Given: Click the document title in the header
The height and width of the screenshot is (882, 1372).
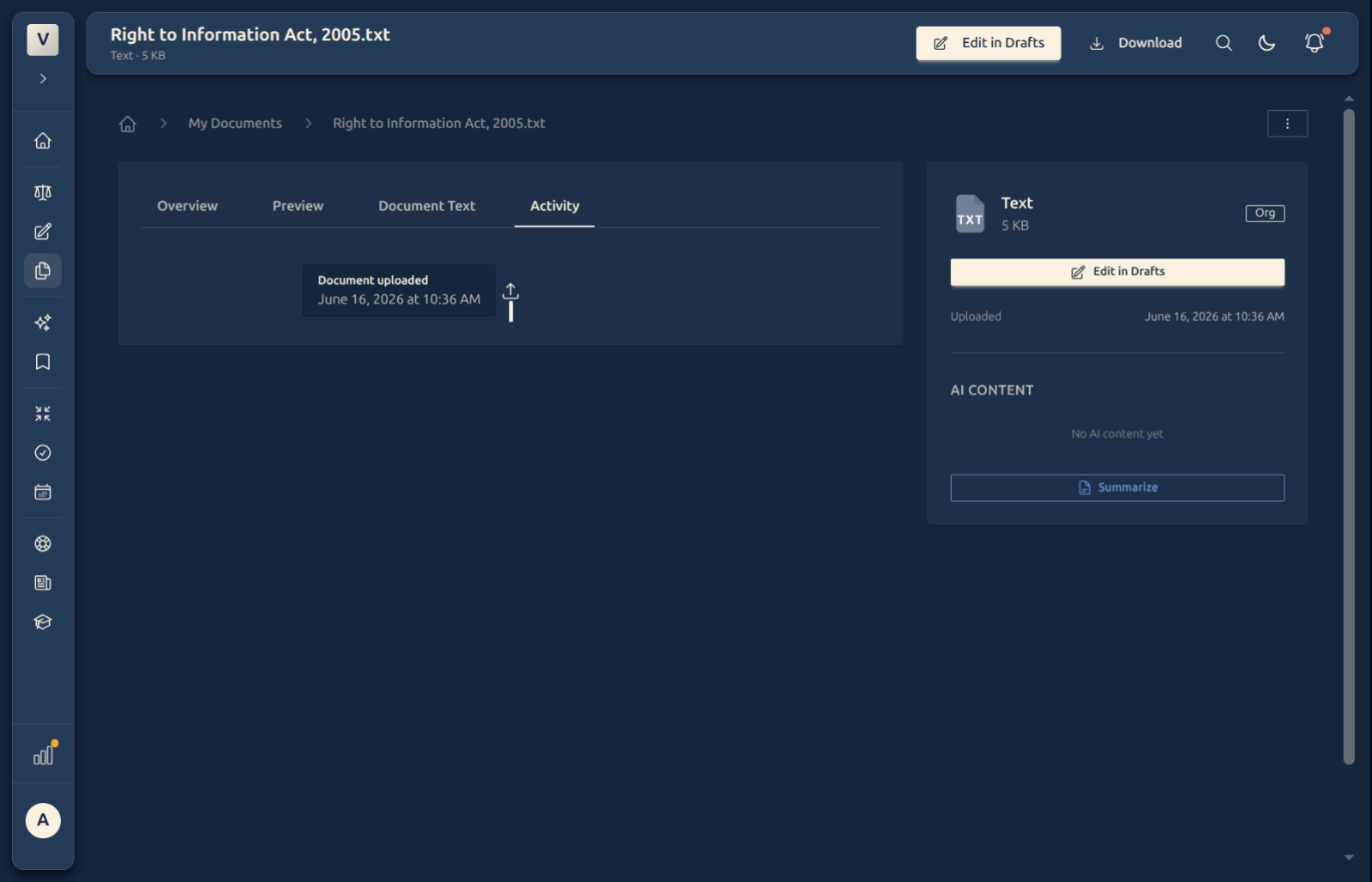Looking at the screenshot, I should tap(250, 34).
